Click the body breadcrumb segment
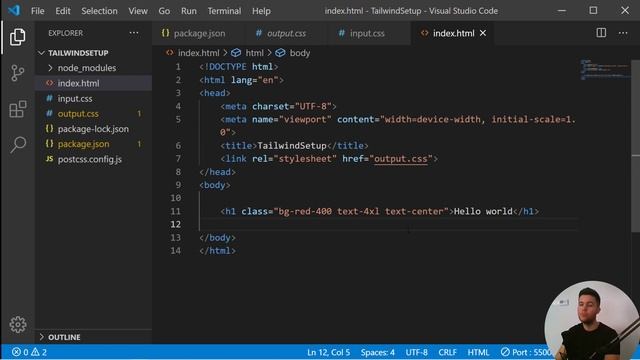 click(300, 53)
